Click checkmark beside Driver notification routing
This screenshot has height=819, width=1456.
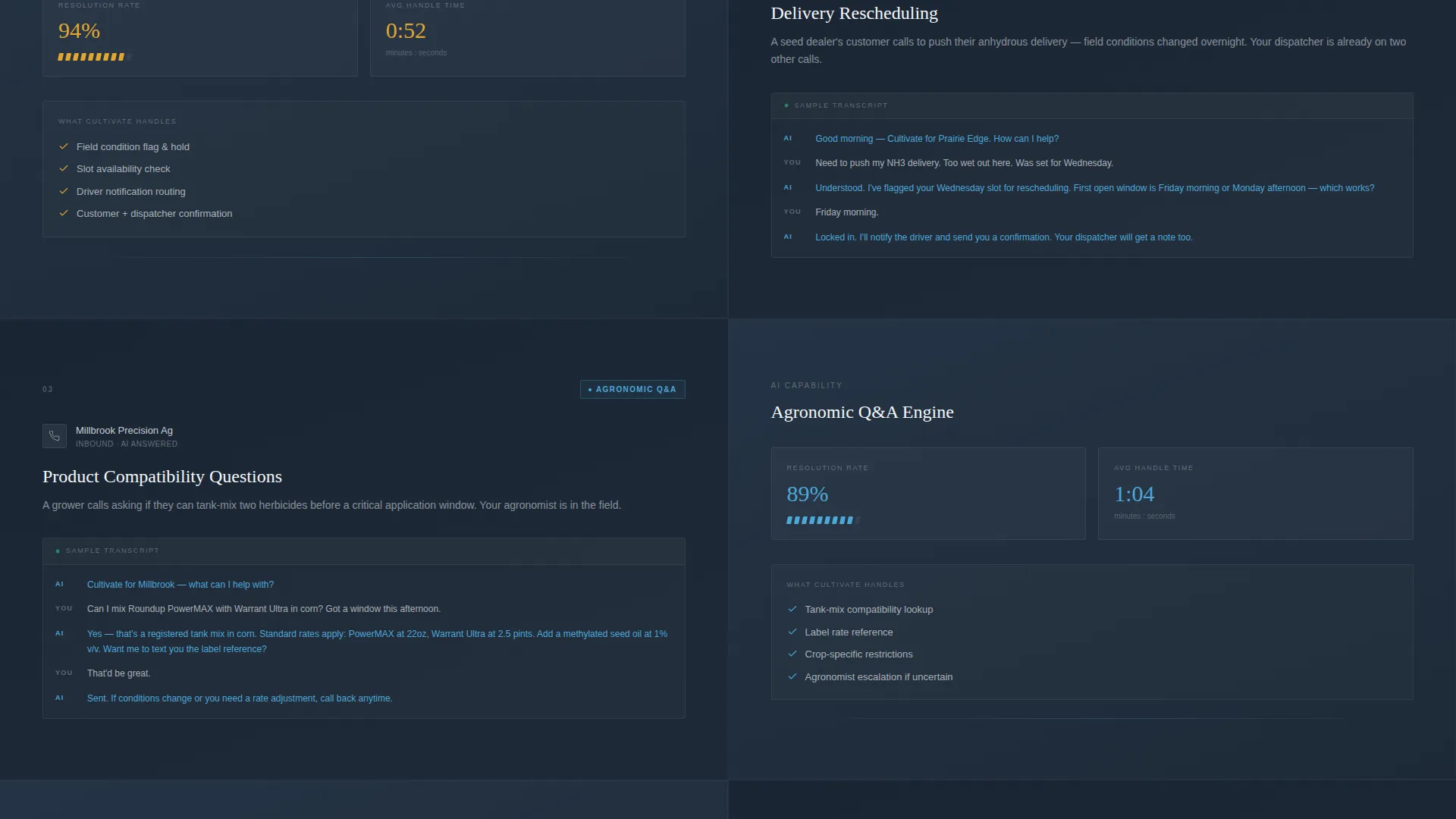pos(64,191)
